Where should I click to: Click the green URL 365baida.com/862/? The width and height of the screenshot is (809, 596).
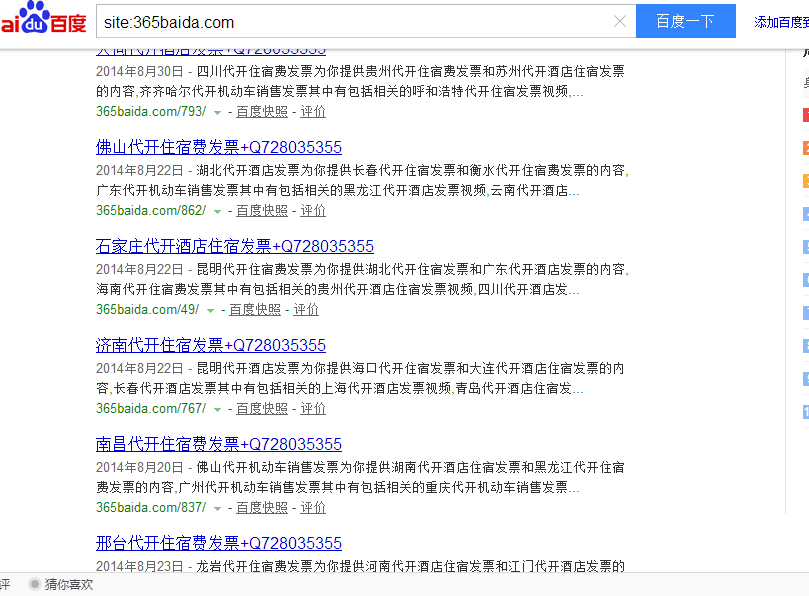click(151, 211)
